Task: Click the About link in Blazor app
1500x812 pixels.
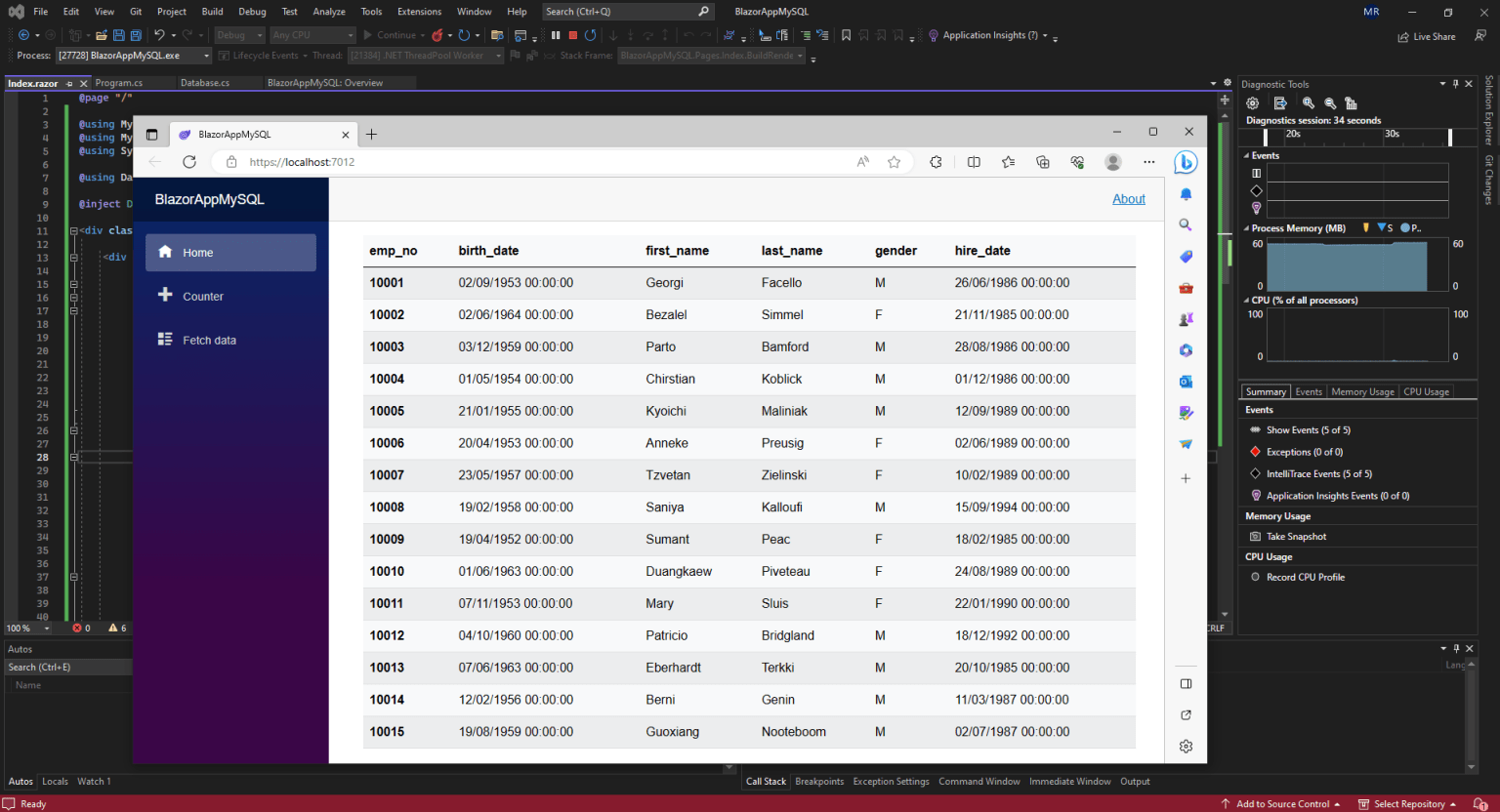Action: 1129,199
